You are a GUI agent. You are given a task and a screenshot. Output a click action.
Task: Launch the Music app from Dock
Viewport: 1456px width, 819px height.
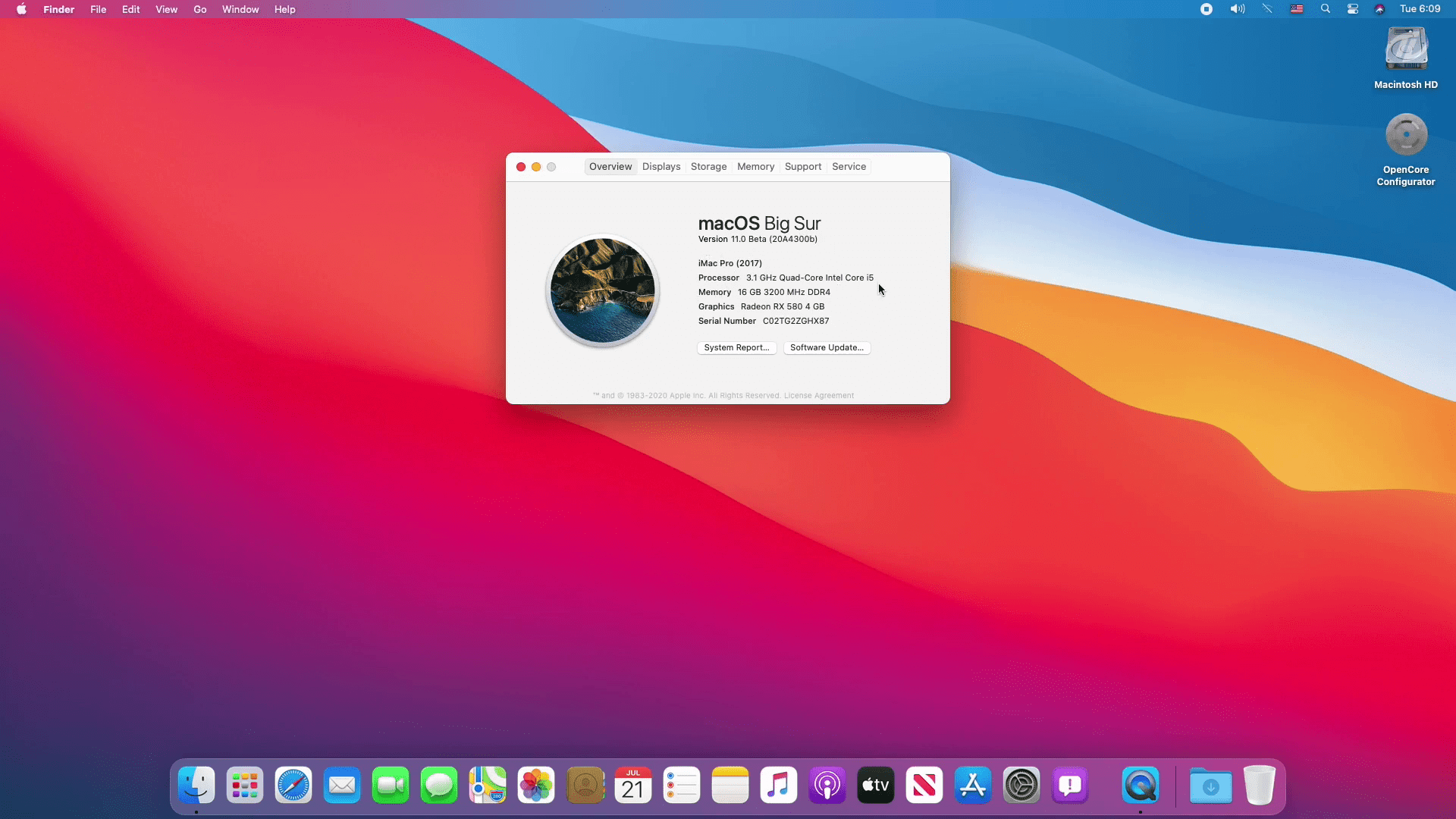tap(778, 786)
